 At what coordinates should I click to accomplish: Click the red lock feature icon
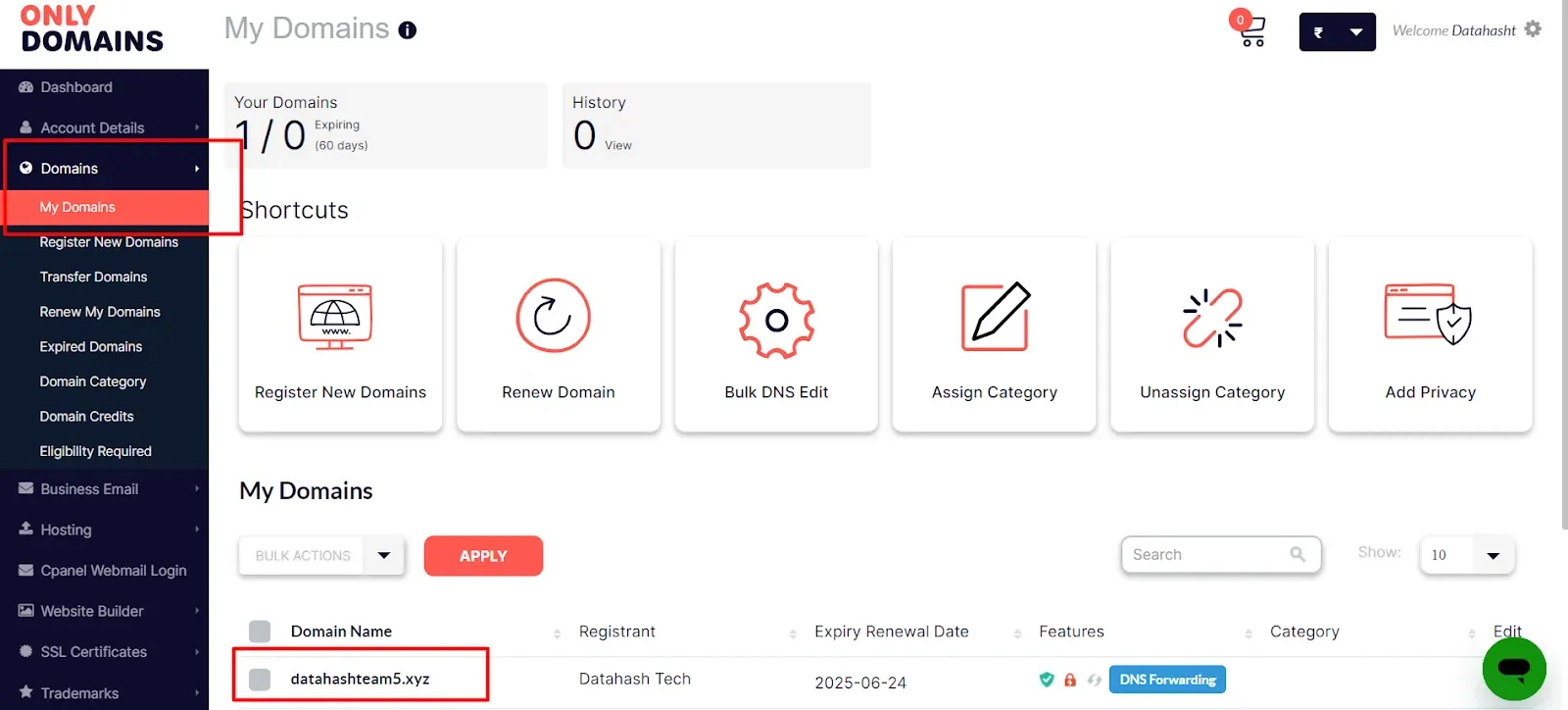pos(1070,680)
